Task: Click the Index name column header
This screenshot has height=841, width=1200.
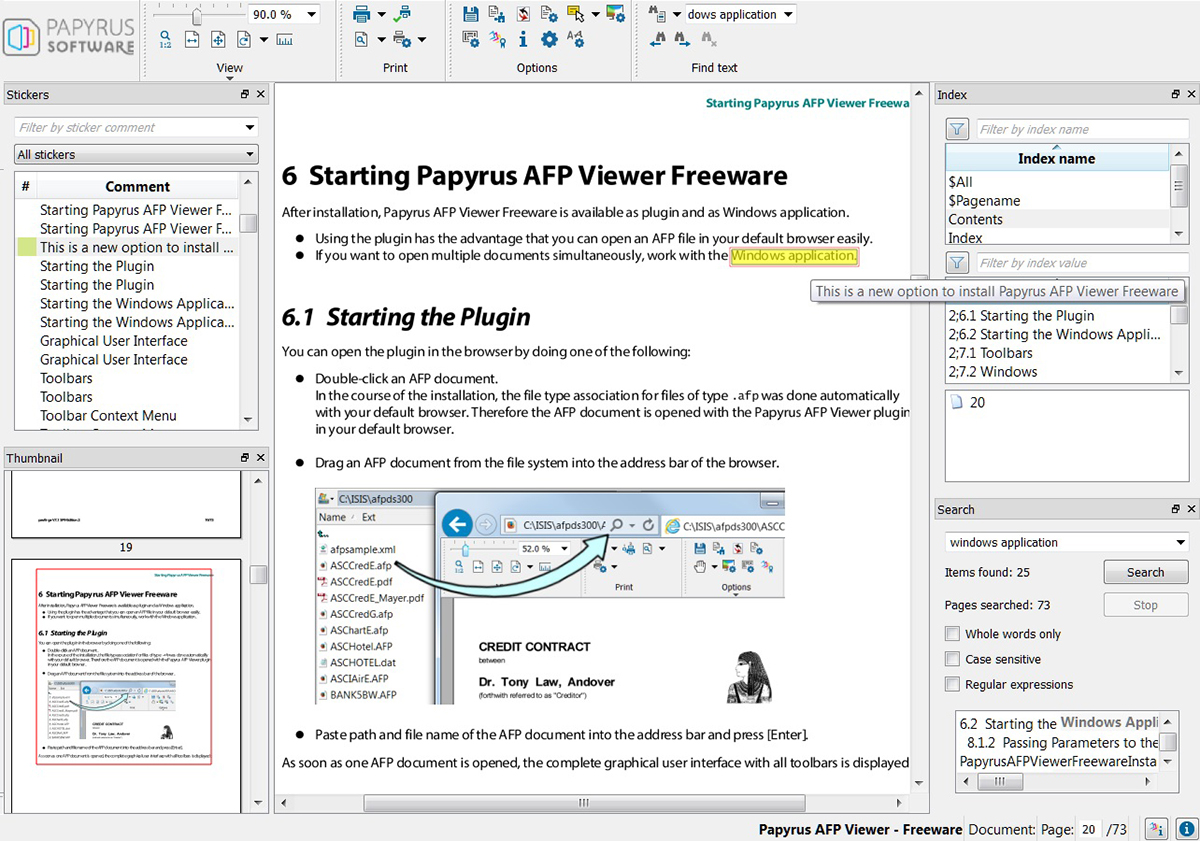Action: 1056,158
